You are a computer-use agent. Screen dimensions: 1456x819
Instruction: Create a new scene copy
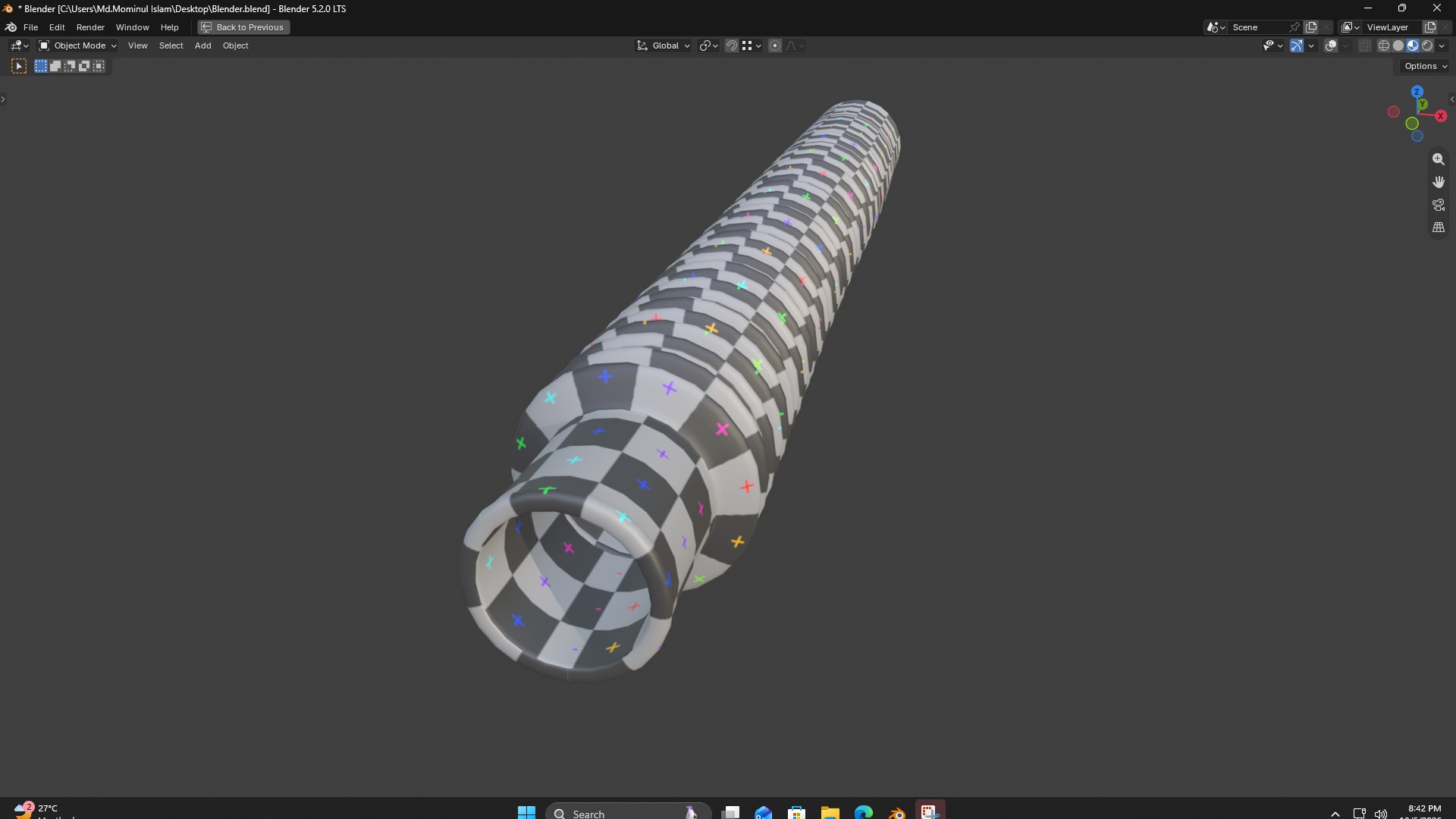(x=1311, y=27)
